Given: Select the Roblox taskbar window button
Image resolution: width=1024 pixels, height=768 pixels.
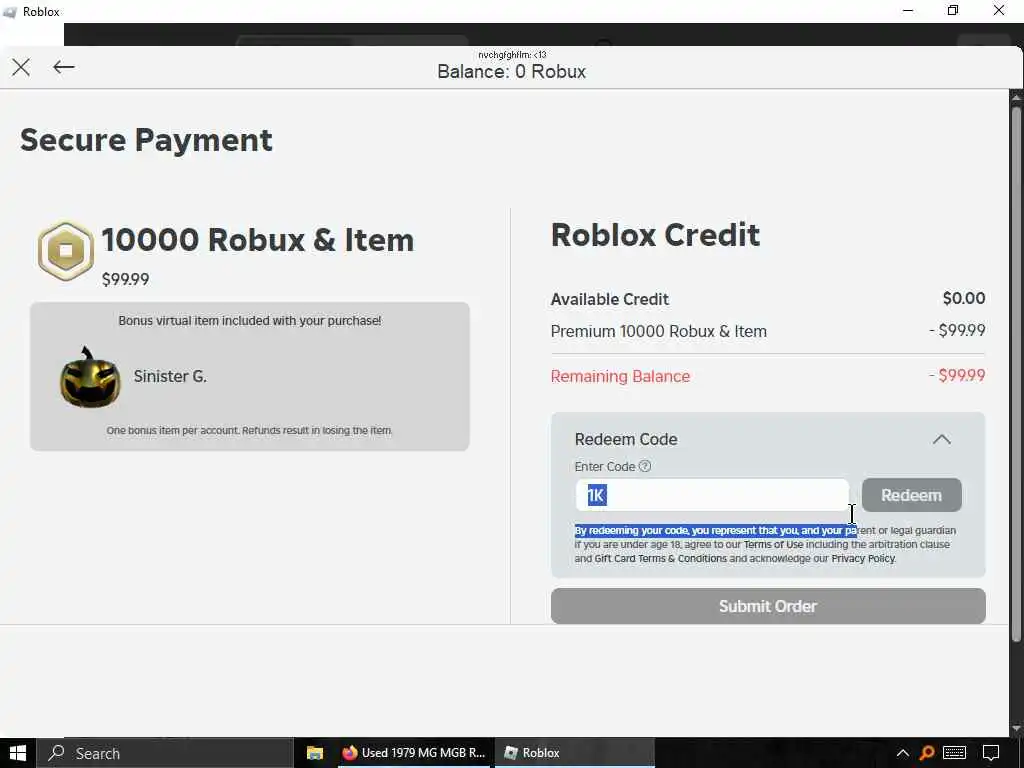Looking at the screenshot, I should pyautogui.click(x=574, y=753).
